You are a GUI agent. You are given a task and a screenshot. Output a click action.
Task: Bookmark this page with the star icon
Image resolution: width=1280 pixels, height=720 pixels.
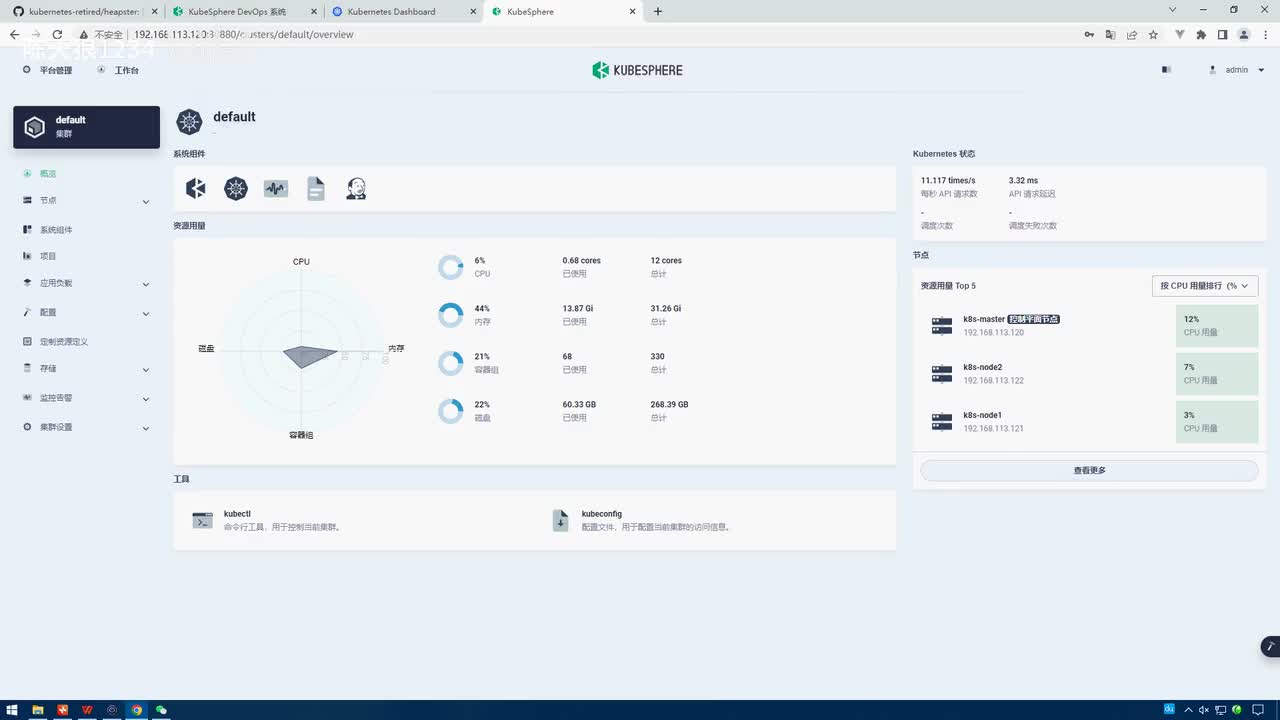click(x=1153, y=34)
